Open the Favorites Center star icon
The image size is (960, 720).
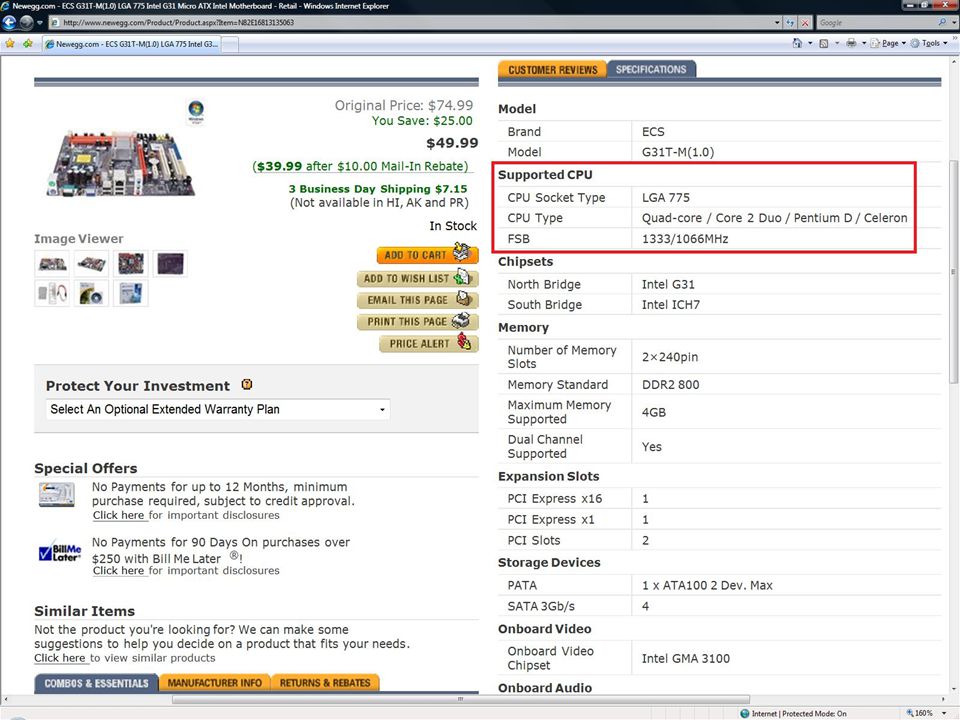coord(10,43)
